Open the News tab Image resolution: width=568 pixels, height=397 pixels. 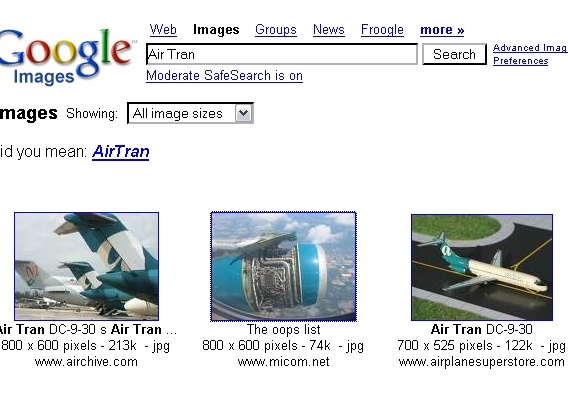pyautogui.click(x=329, y=29)
